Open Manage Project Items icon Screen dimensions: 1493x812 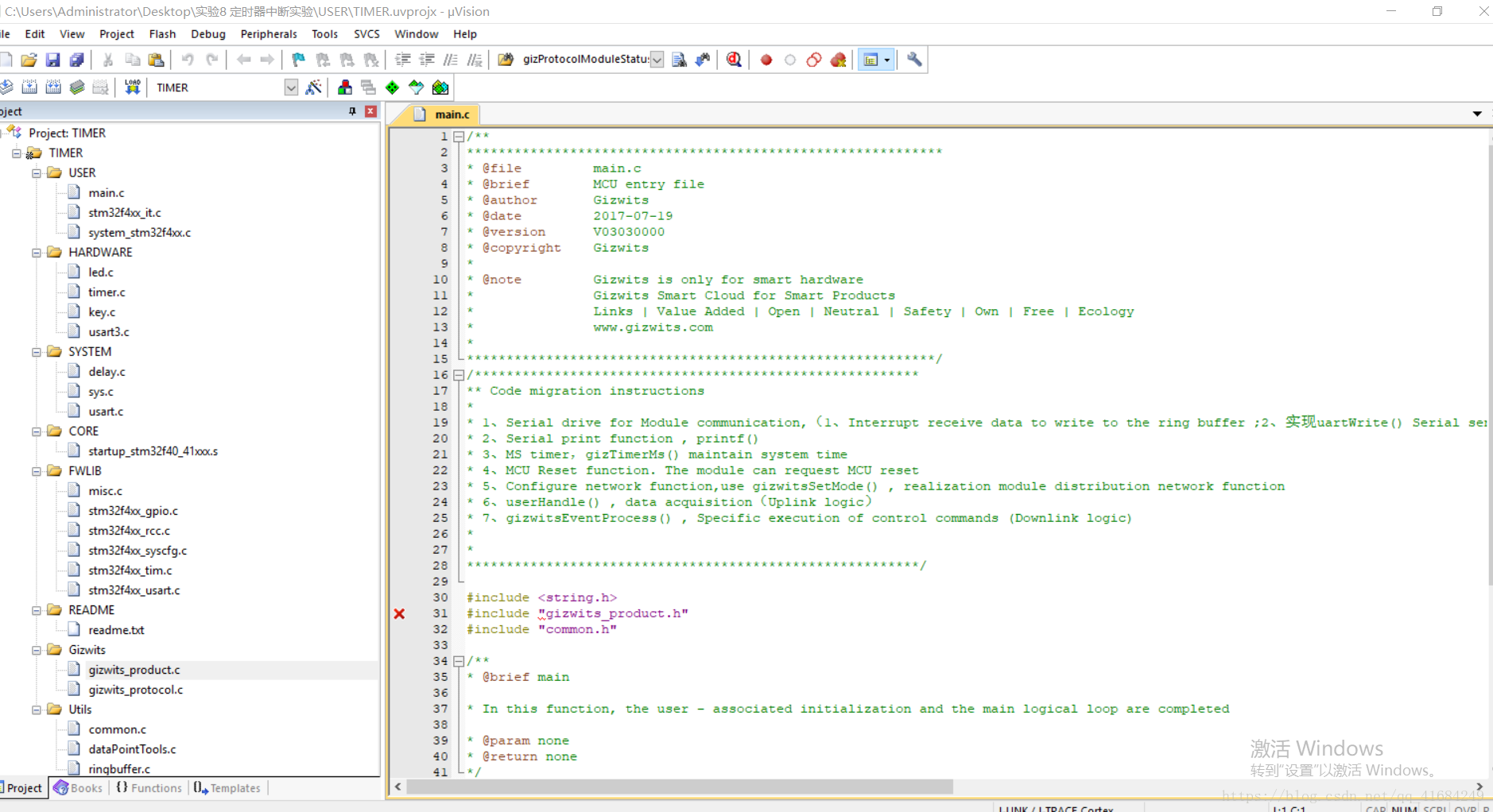[345, 87]
